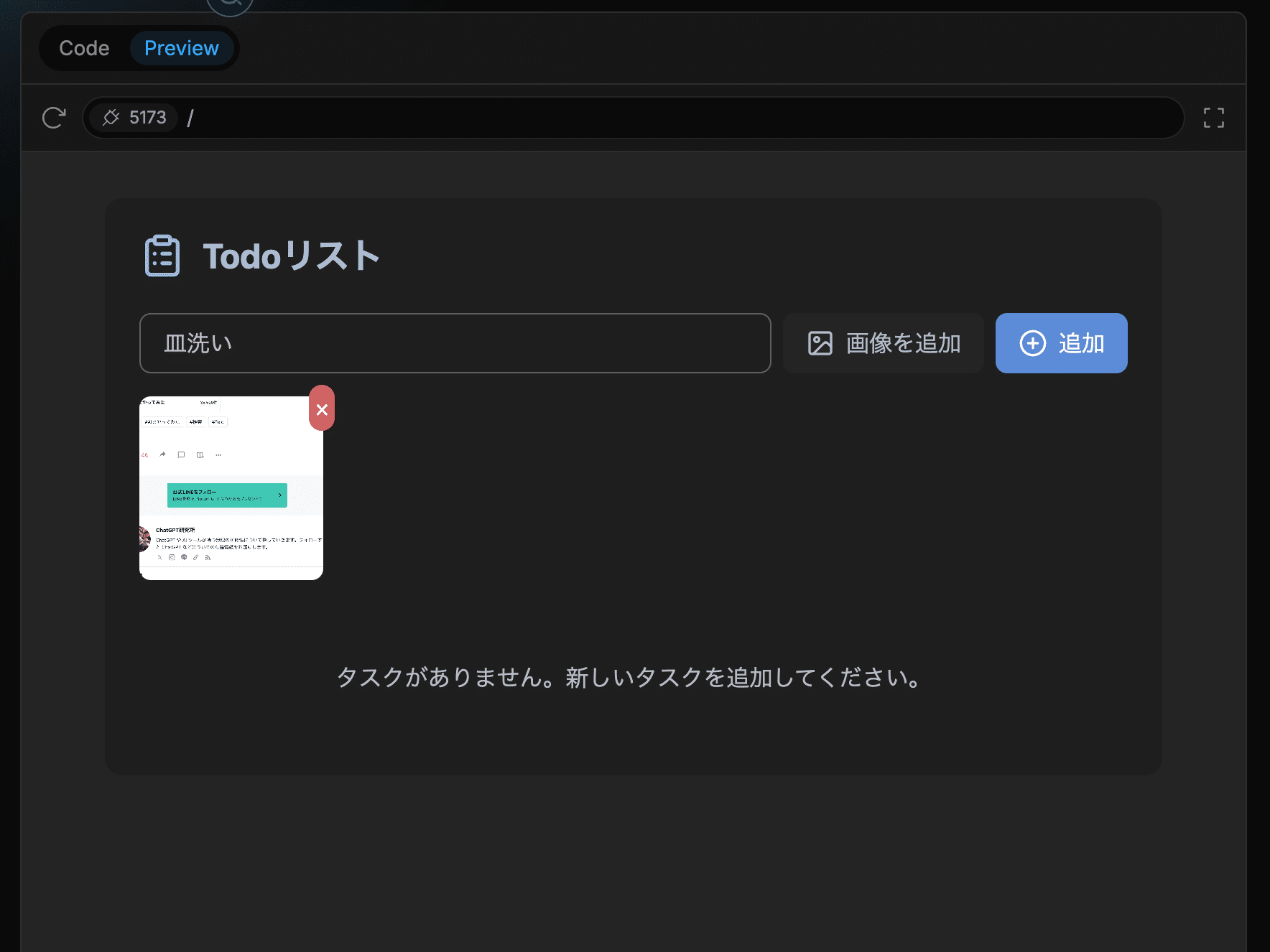Screen dimensions: 1270x952
Task: Click the Todo clipboard icon
Action: pyautogui.click(x=162, y=256)
